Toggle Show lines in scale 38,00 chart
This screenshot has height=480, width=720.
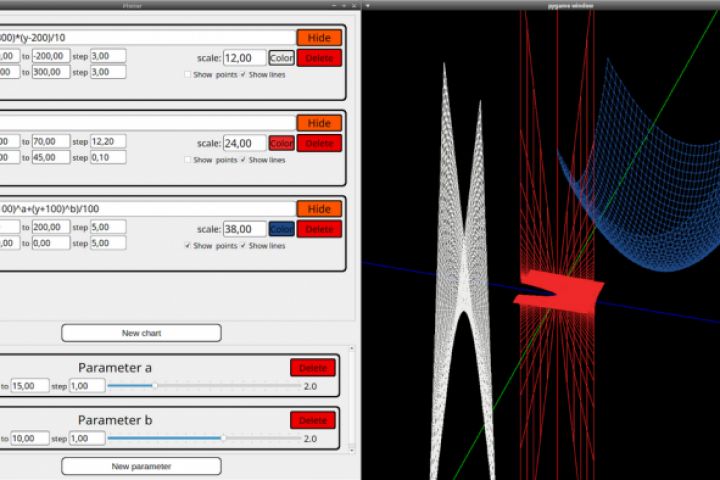(243, 246)
